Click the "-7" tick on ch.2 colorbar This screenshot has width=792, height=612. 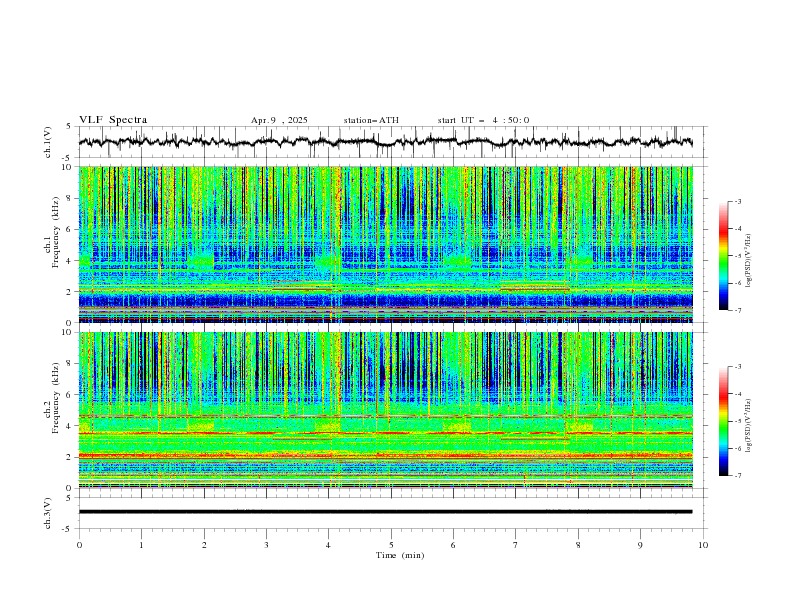coord(737,476)
